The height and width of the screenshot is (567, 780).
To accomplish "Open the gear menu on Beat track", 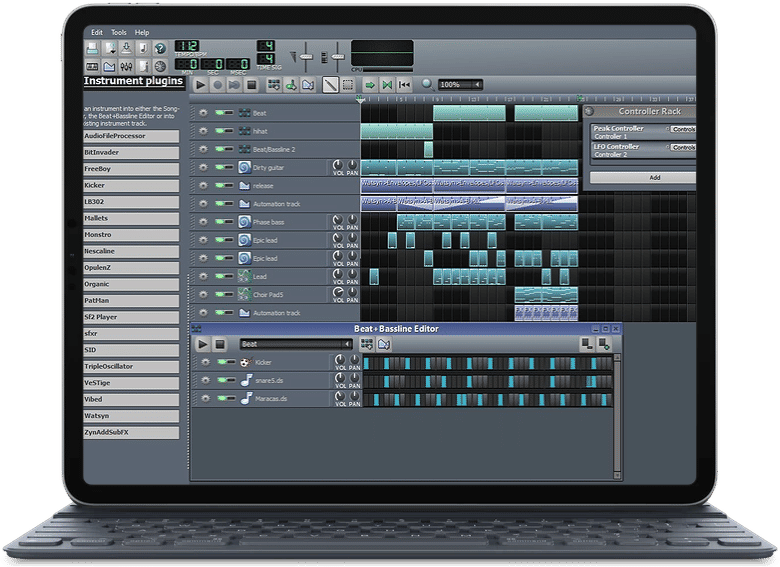I will point(203,113).
